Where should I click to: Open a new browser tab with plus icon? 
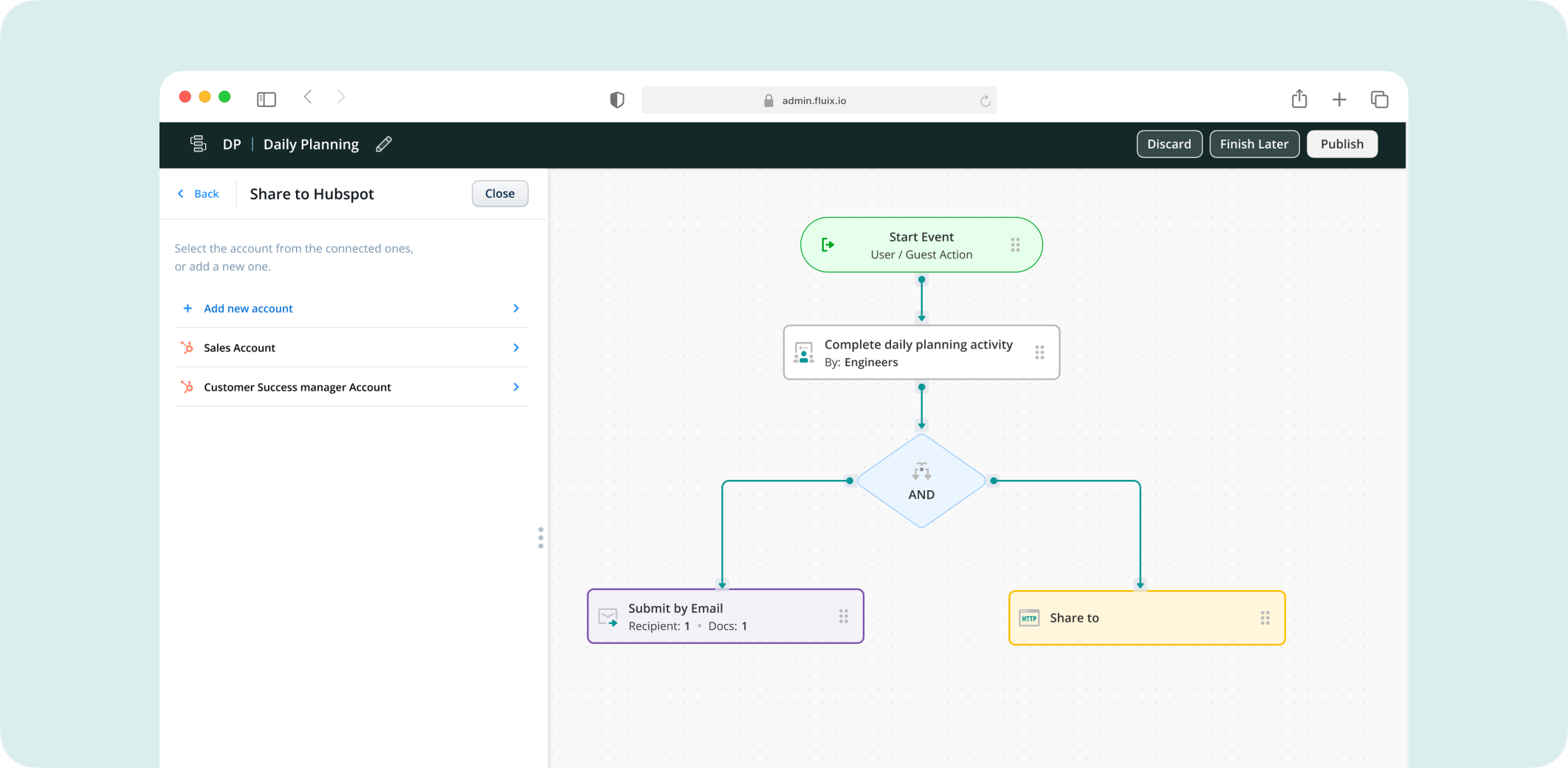(1339, 100)
